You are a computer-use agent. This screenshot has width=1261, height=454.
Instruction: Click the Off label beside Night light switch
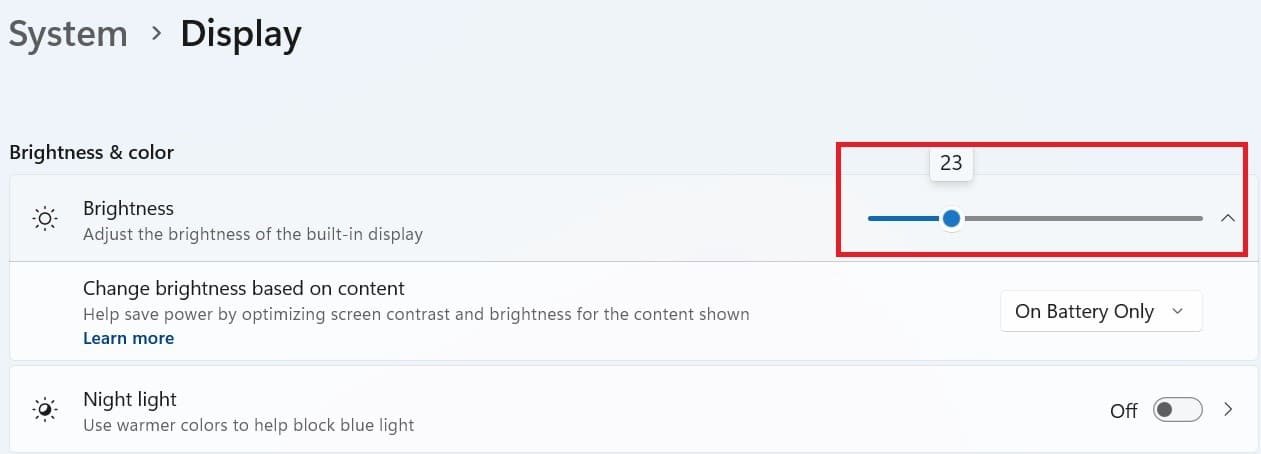click(x=1123, y=411)
